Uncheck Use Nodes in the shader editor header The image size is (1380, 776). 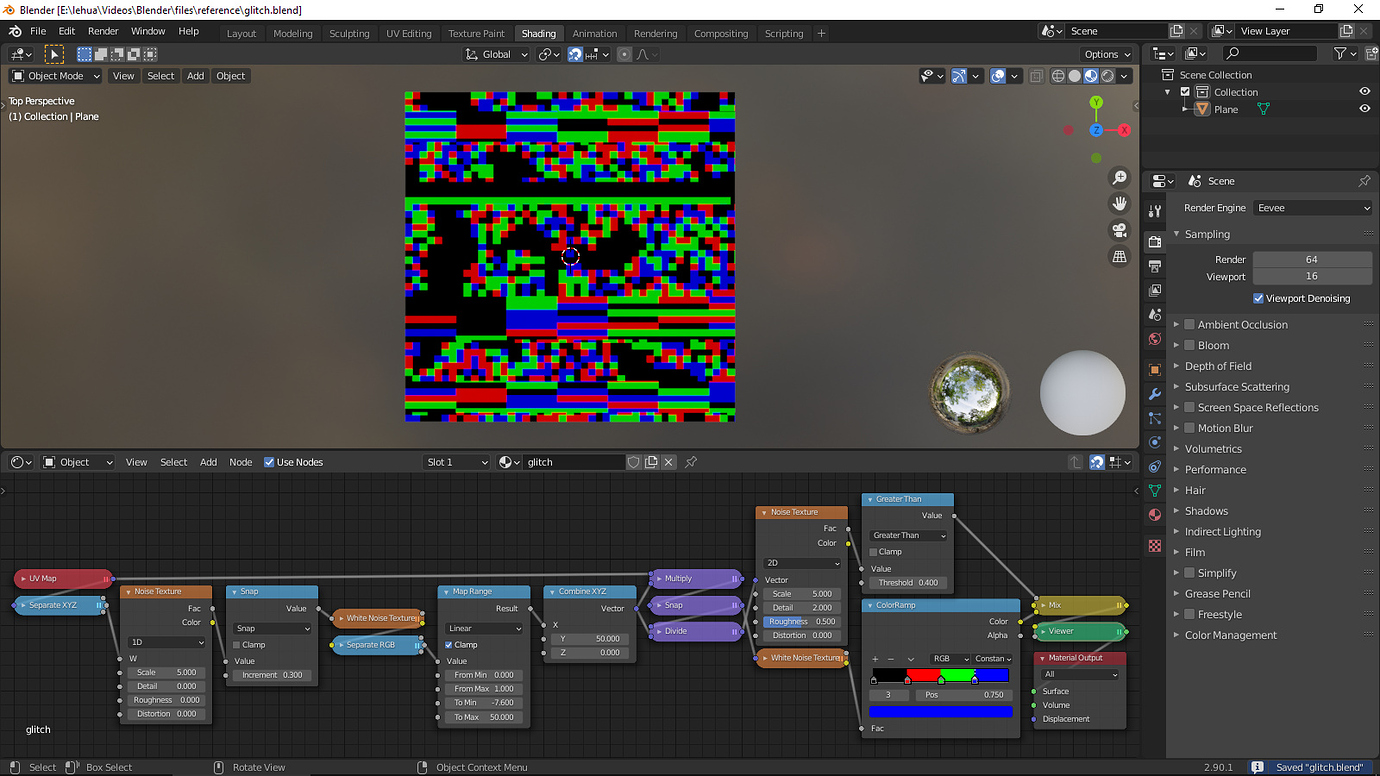pyautogui.click(x=270, y=462)
